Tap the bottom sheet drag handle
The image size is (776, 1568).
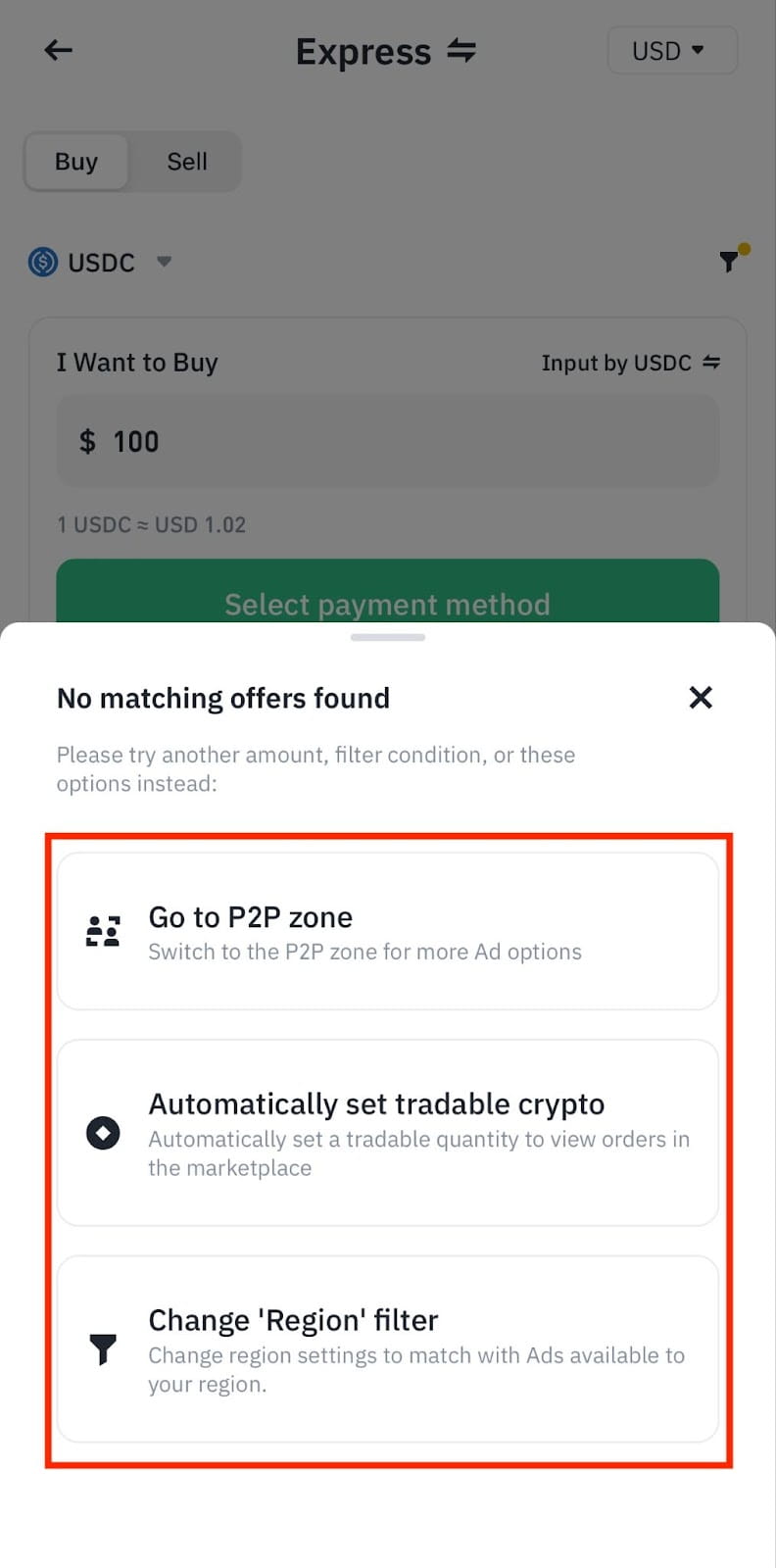[388, 637]
